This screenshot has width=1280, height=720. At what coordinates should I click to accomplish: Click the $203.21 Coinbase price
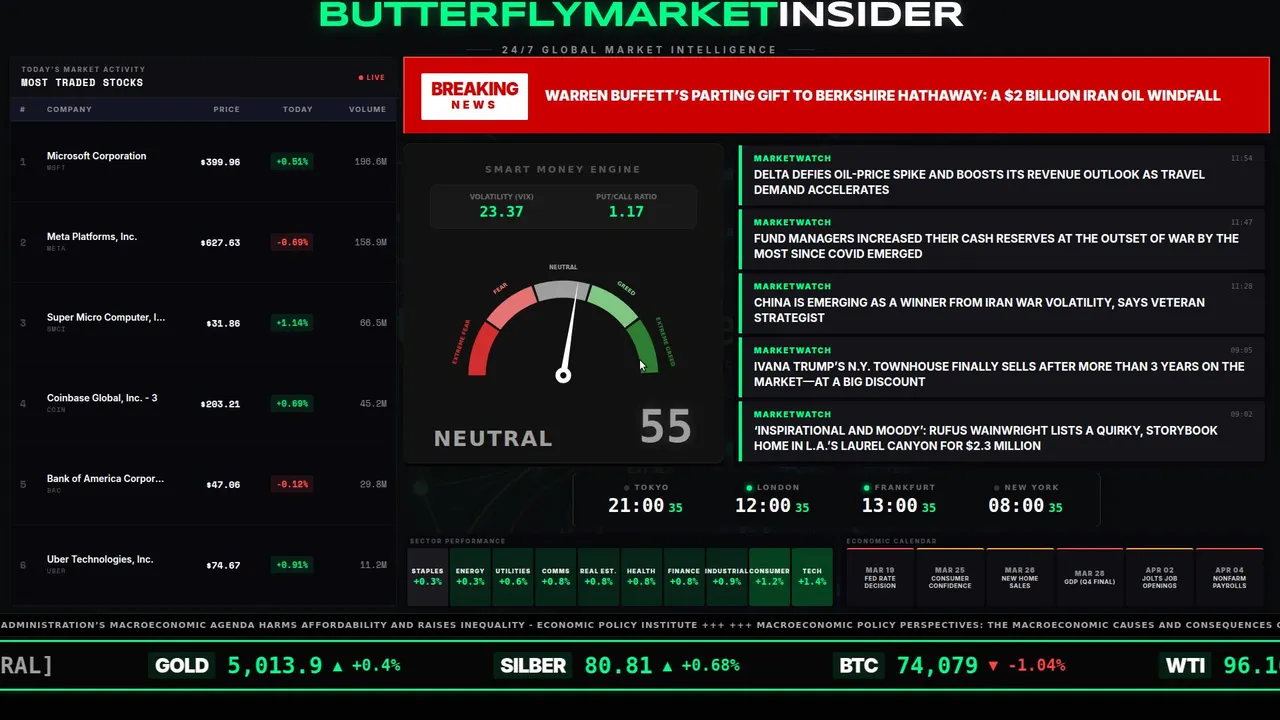tap(220, 404)
